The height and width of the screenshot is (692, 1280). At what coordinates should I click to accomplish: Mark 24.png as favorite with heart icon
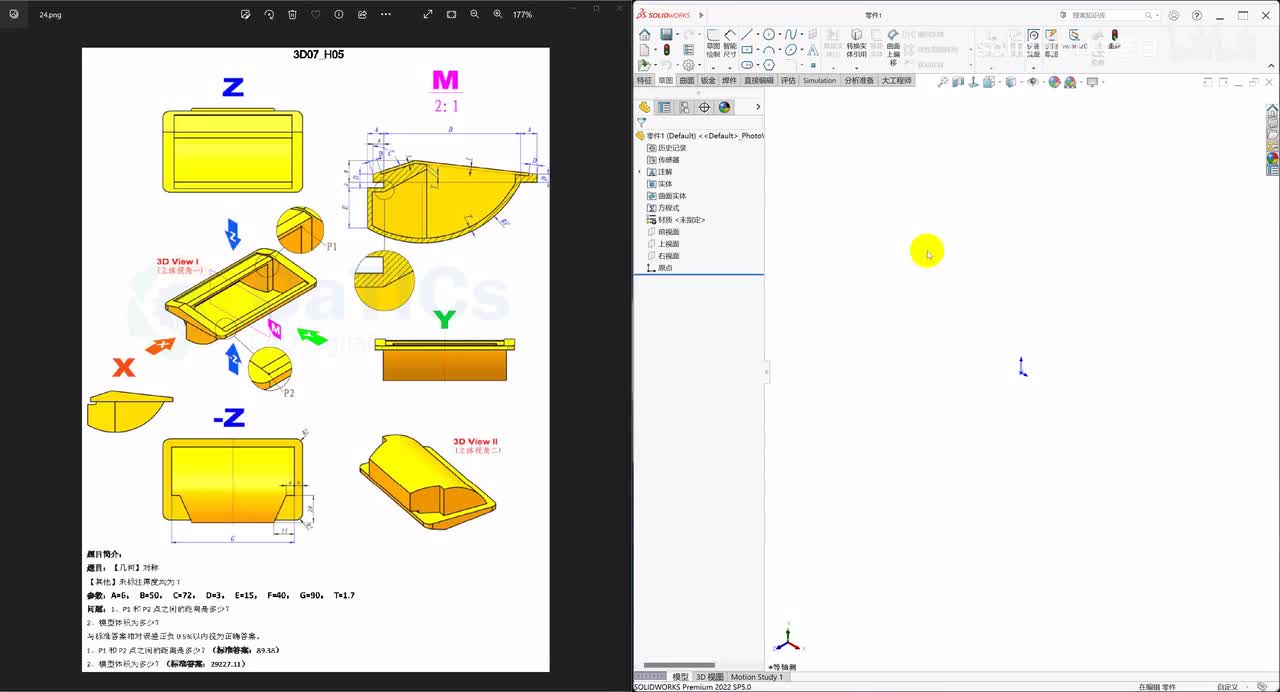316,15
